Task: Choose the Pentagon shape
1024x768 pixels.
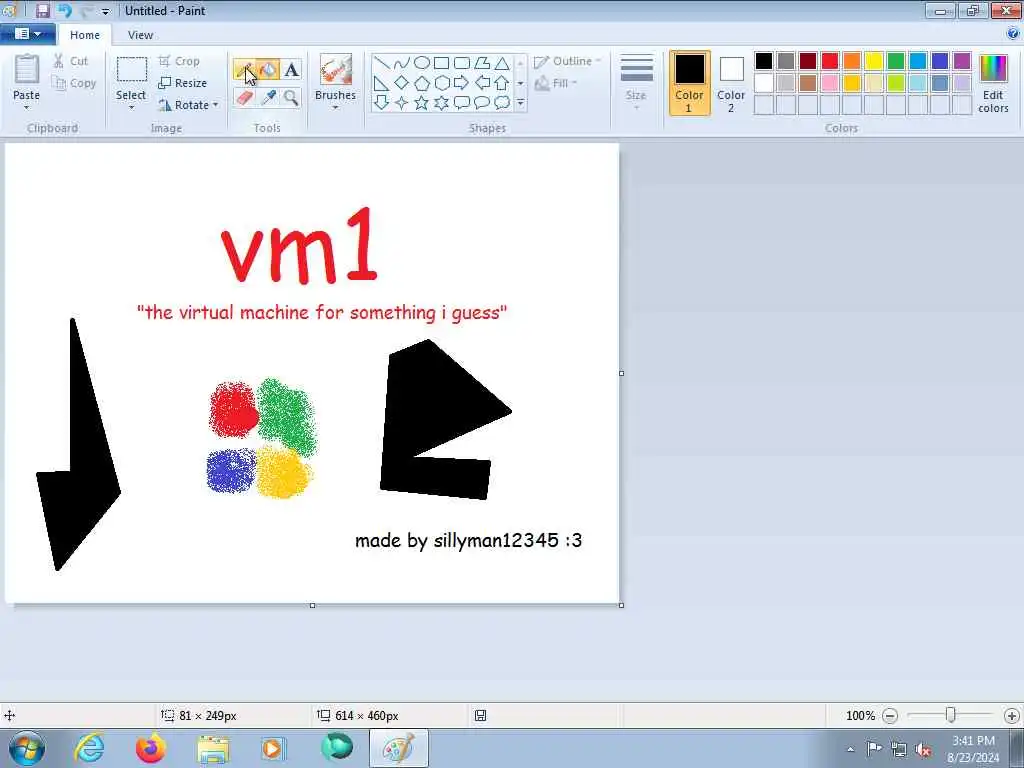Action: pos(422,83)
